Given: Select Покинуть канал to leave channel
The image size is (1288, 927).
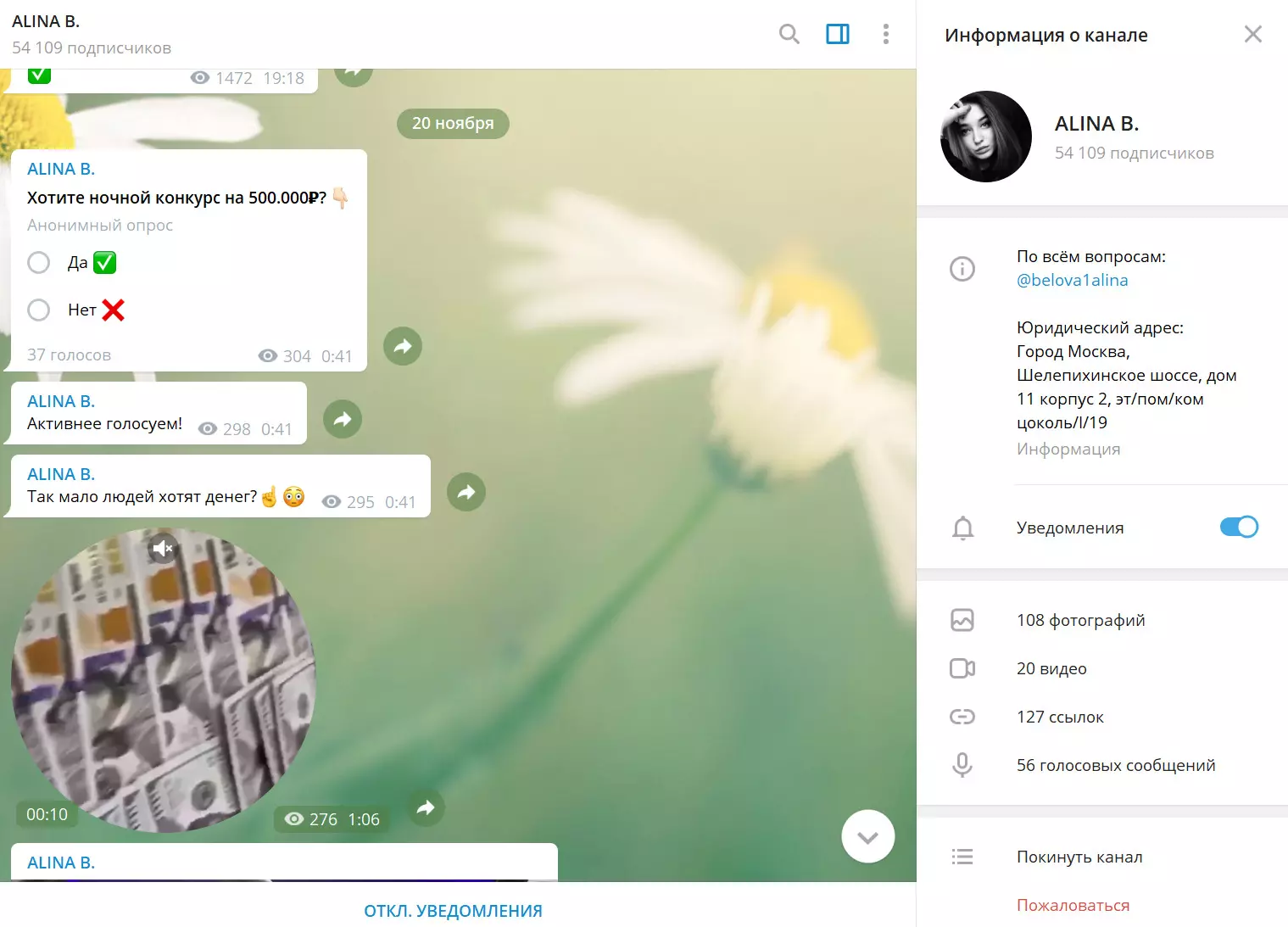Looking at the screenshot, I should click(x=1079, y=857).
